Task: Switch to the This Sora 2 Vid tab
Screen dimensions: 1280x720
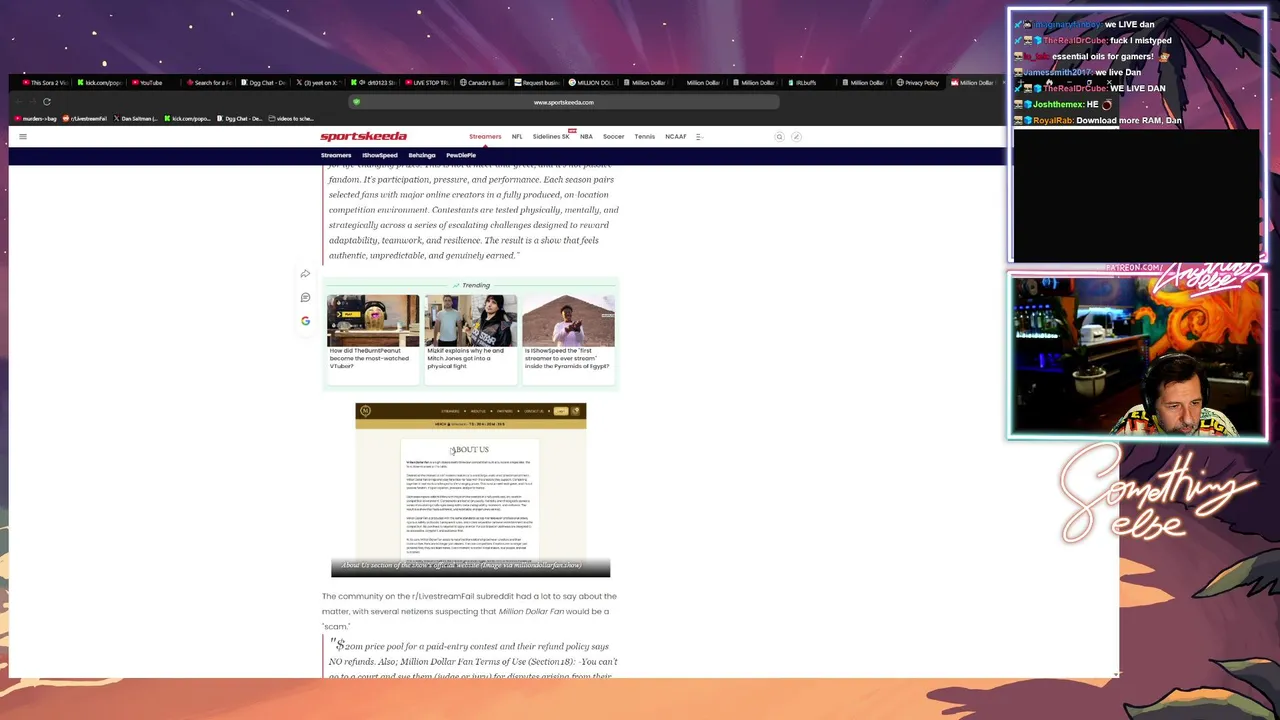Action: coord(45,83)
